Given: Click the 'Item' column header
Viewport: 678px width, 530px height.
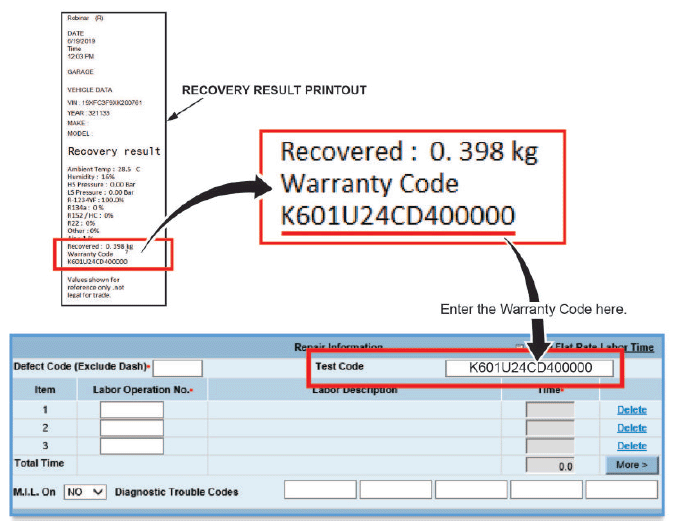Looking at the screenshot, I should (x=45, y=390).
